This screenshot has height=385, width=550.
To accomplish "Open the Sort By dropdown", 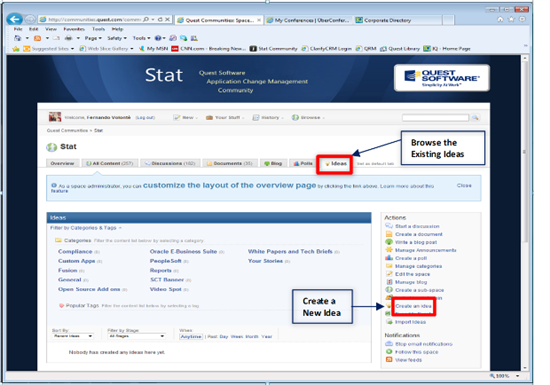I will (73, 336).
